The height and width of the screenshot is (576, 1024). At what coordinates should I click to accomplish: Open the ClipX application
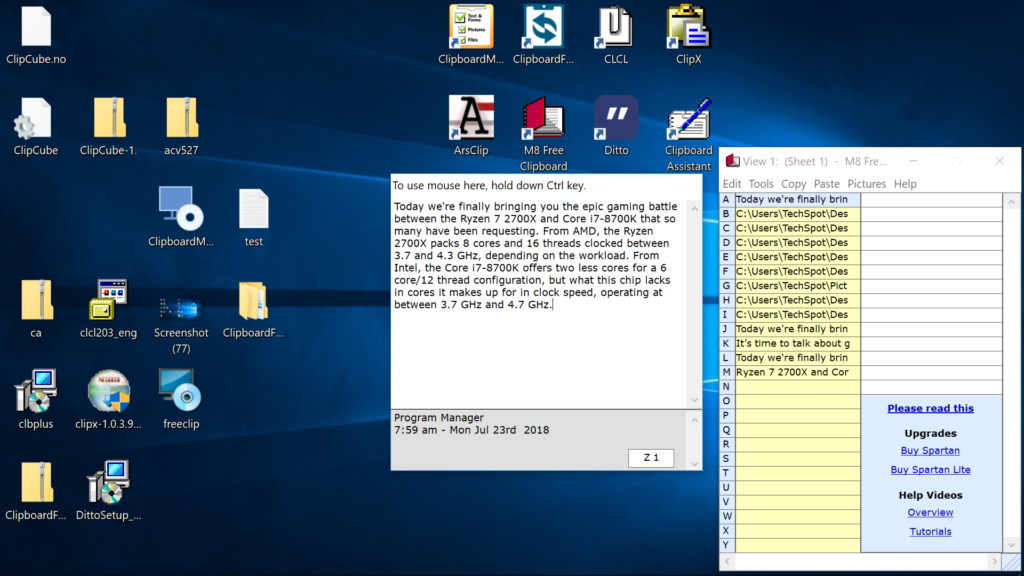pos(688,30)
